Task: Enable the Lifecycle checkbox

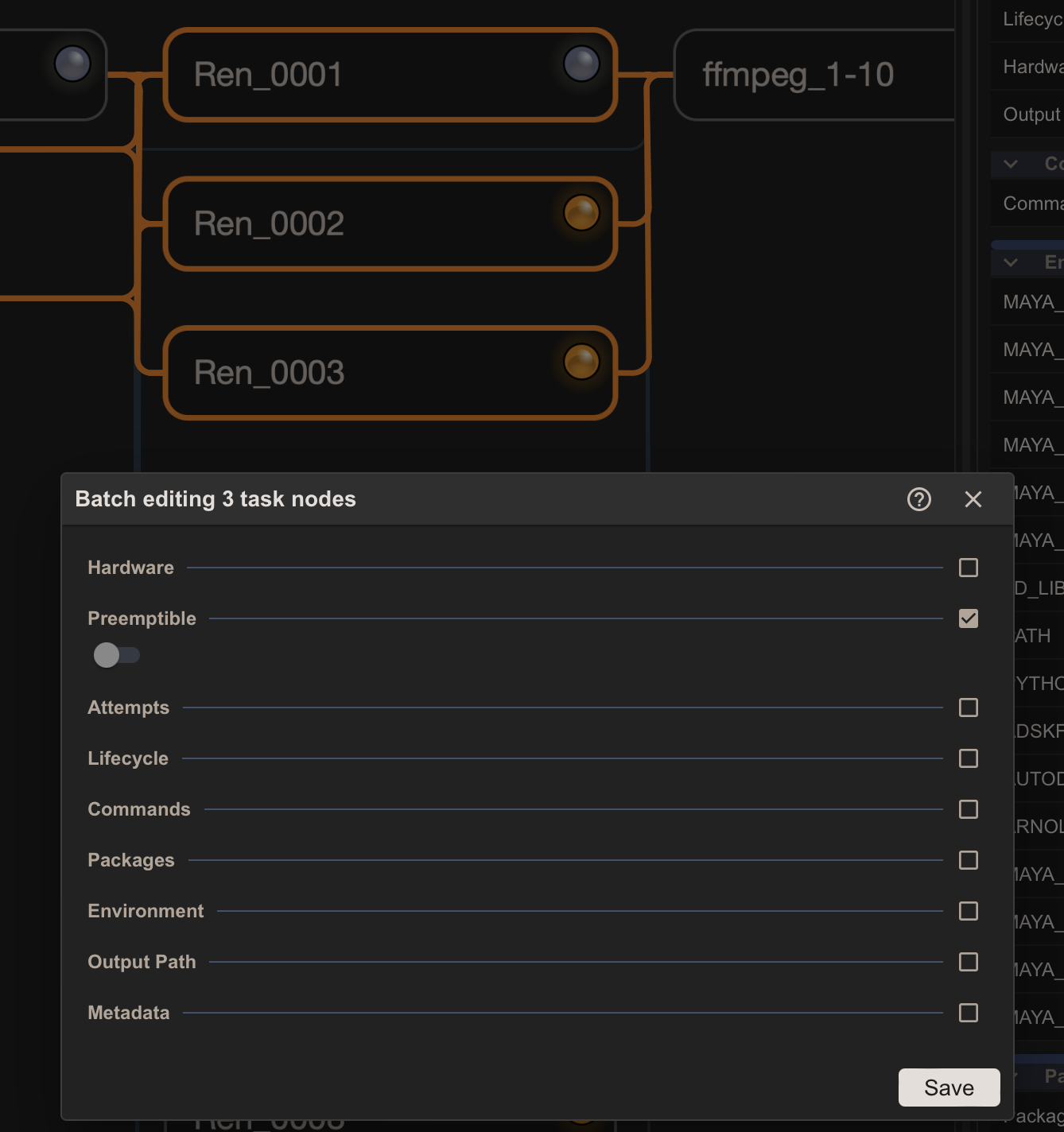Action: (x=969, y=758)
